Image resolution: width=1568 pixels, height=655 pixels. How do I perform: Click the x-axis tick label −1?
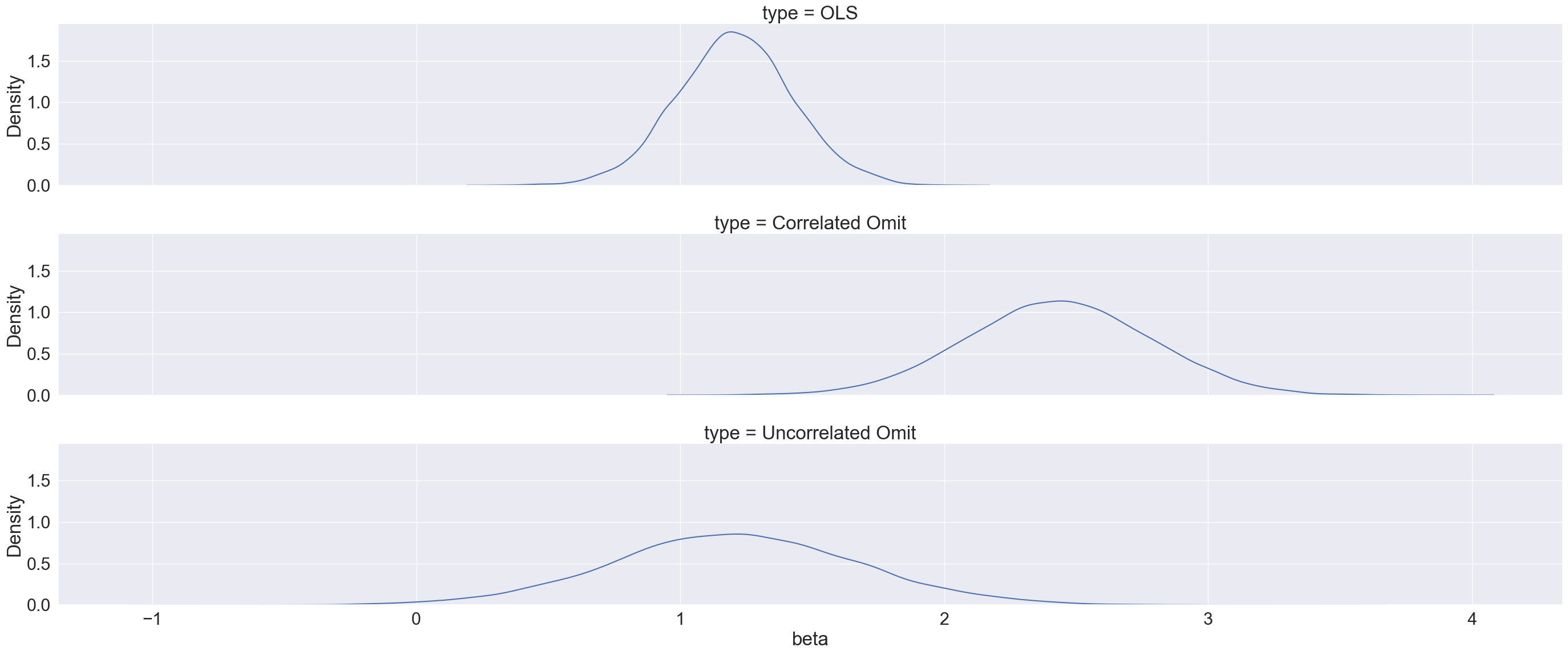click(x=152, y=619)
